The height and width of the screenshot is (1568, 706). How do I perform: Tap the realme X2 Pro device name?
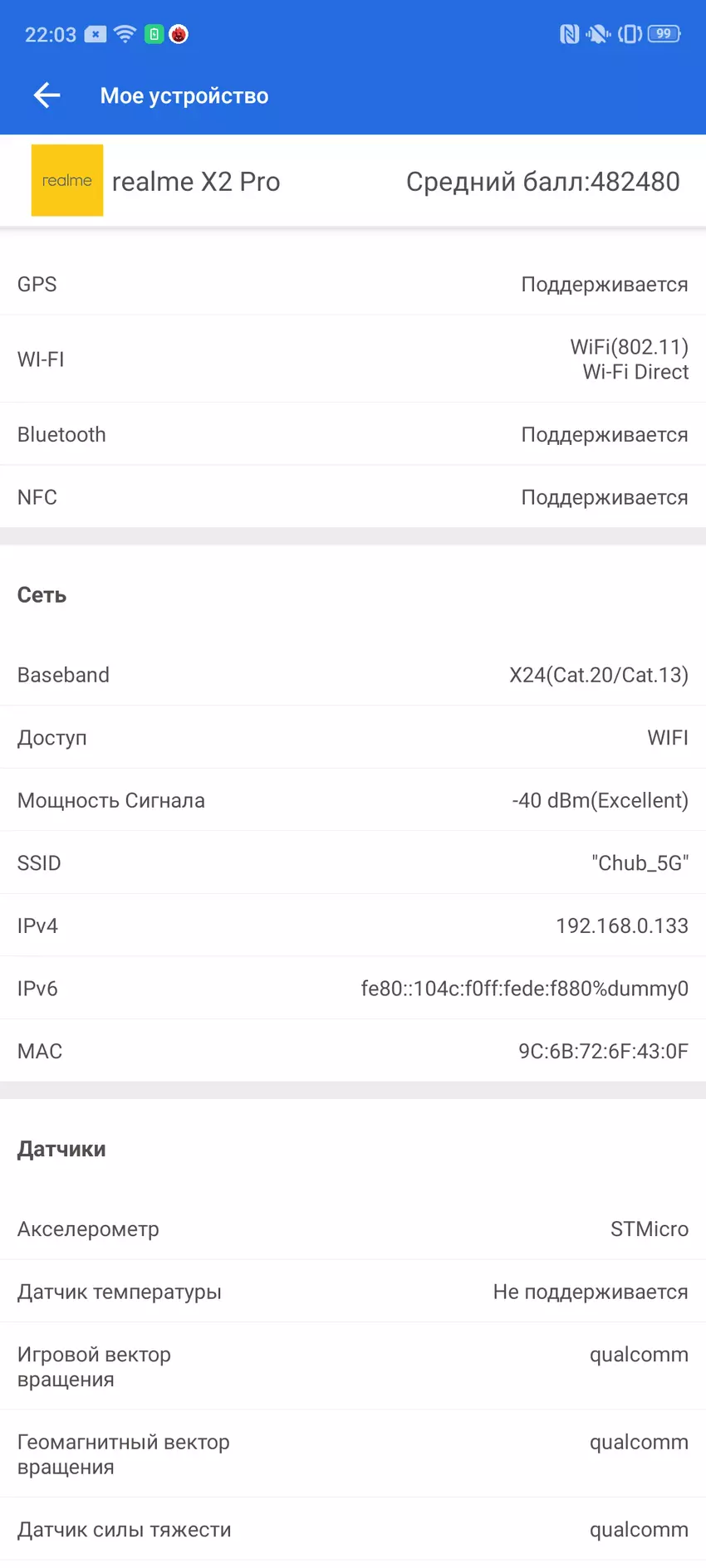pos(196,182)
